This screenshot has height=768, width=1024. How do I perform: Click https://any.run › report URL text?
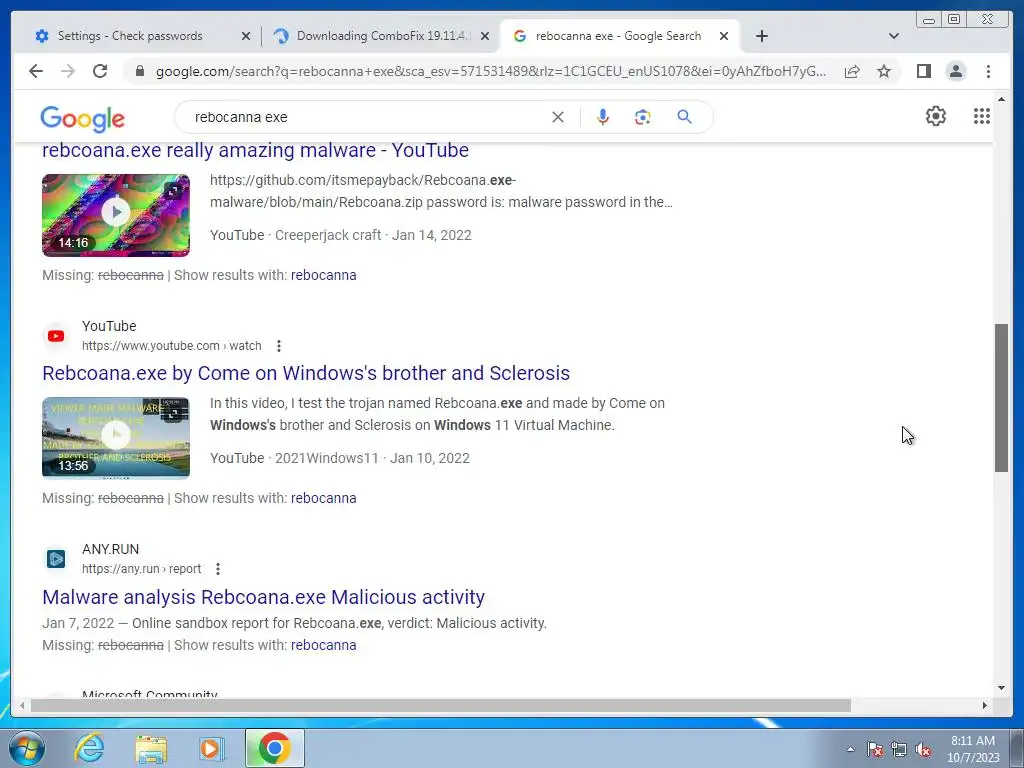(141, 569)
